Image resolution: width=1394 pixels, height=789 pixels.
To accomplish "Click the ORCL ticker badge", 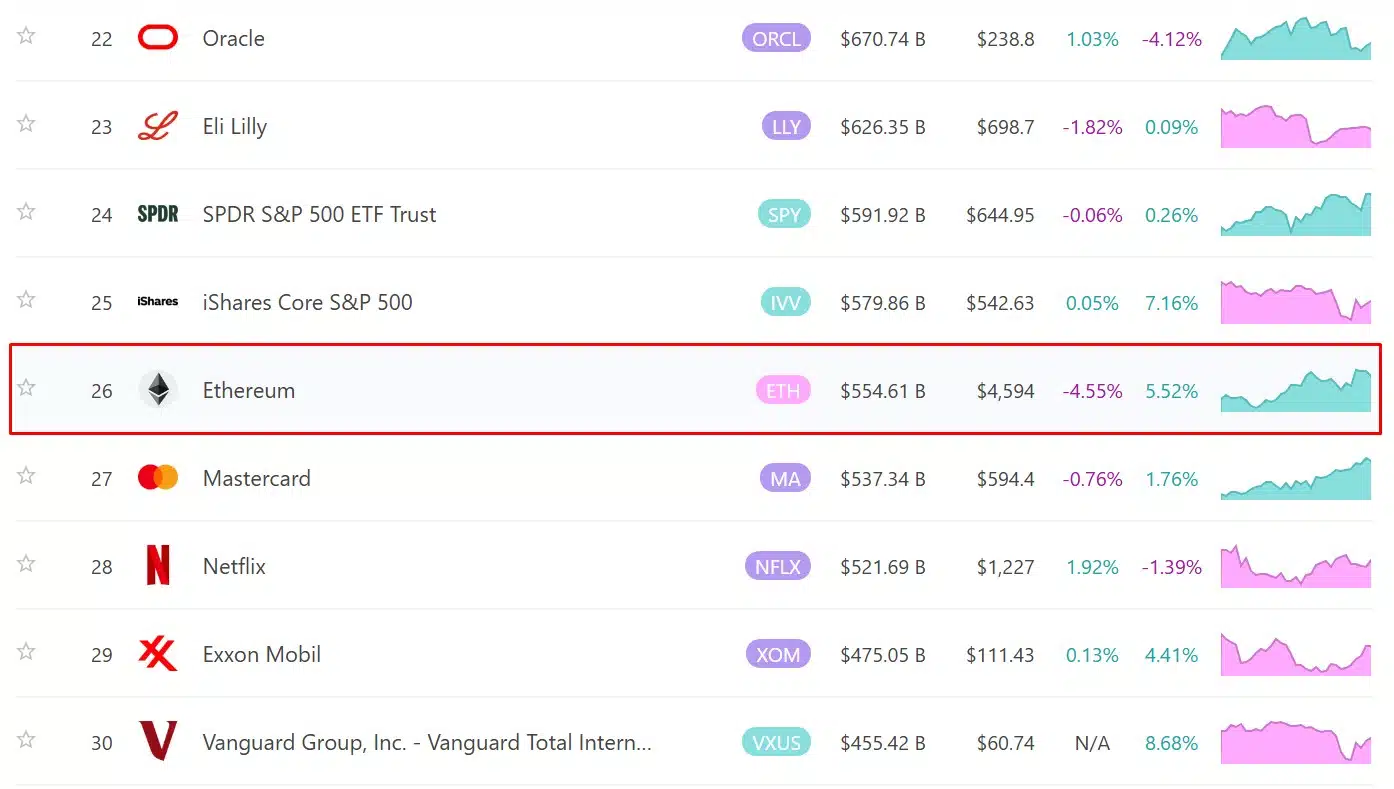I will tap(776, 39).
